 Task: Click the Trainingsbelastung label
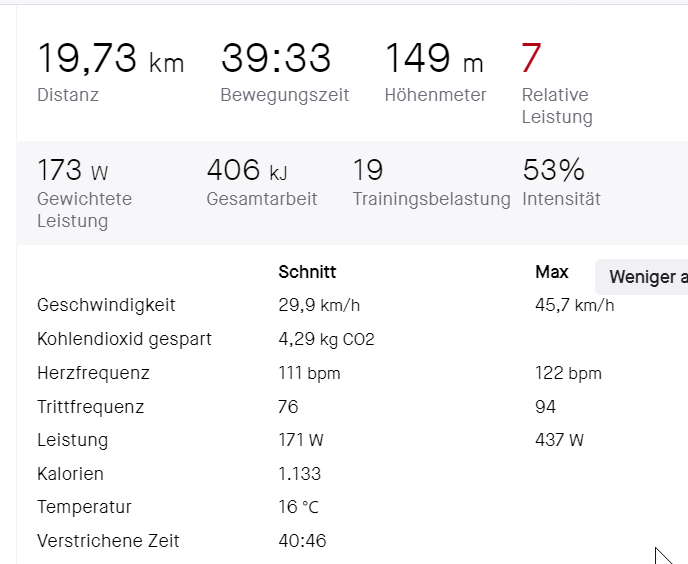coord(431,199)
